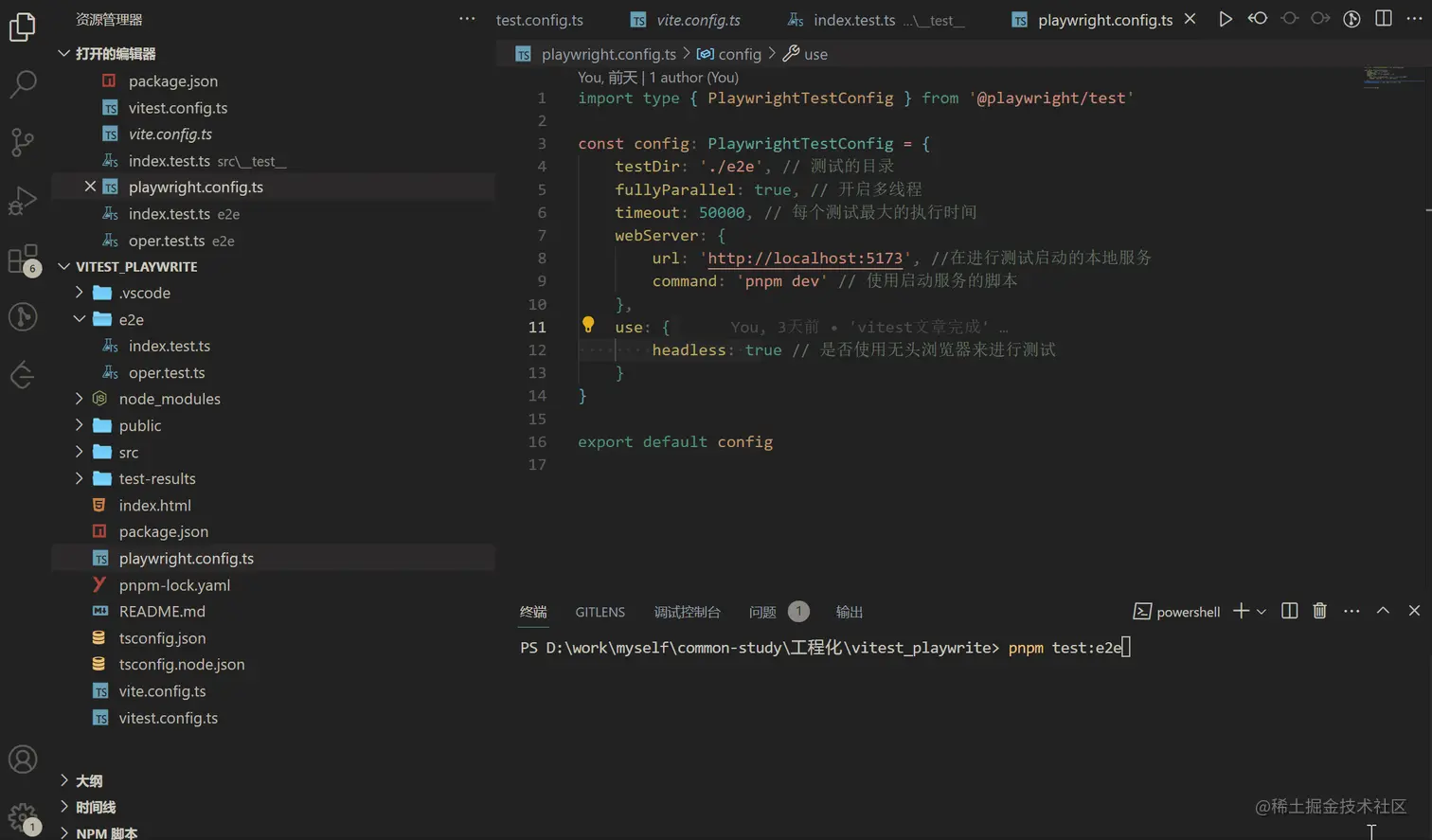Select the 调试控制台 panel tab
The width and height of the screenshot is (1432, 840).
click(x=687, y=612)
